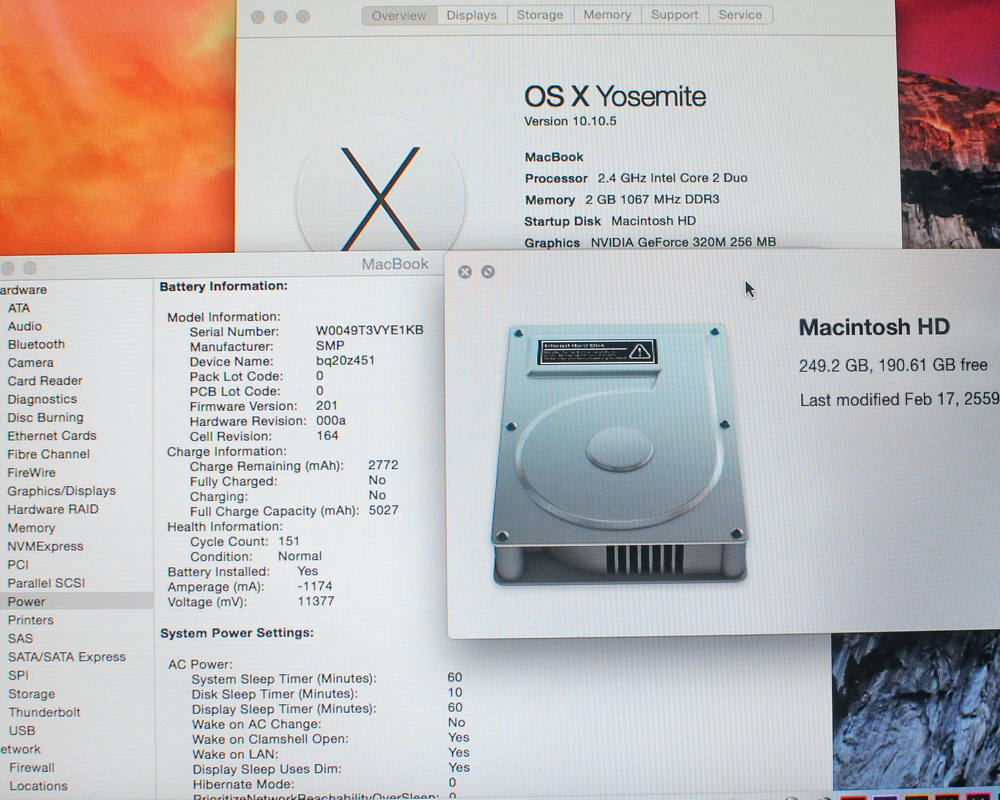Select Locations under Network in sidebar

(x=38, y=786)
